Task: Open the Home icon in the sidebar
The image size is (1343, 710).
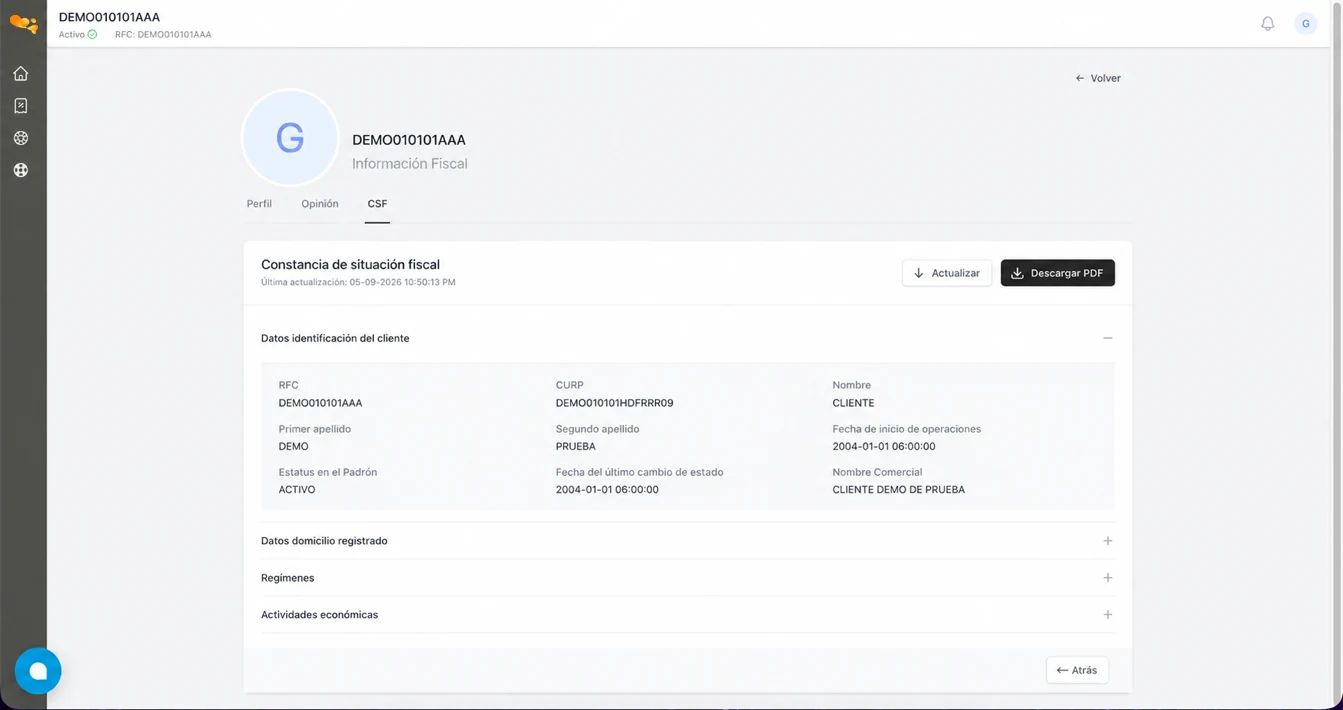Action: click(x=21, y=74)
